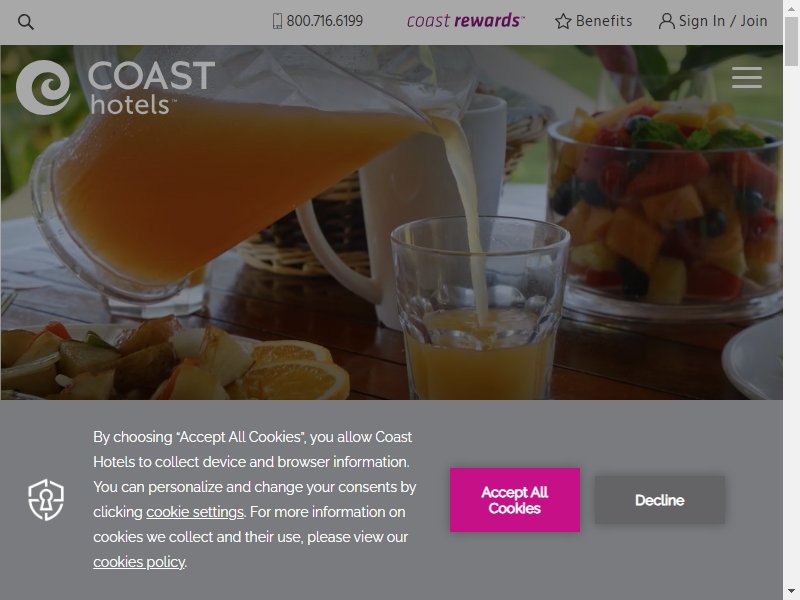Open the search magnifier icon
This screenshot has width=800, height=600.
[x=26, y=22]
